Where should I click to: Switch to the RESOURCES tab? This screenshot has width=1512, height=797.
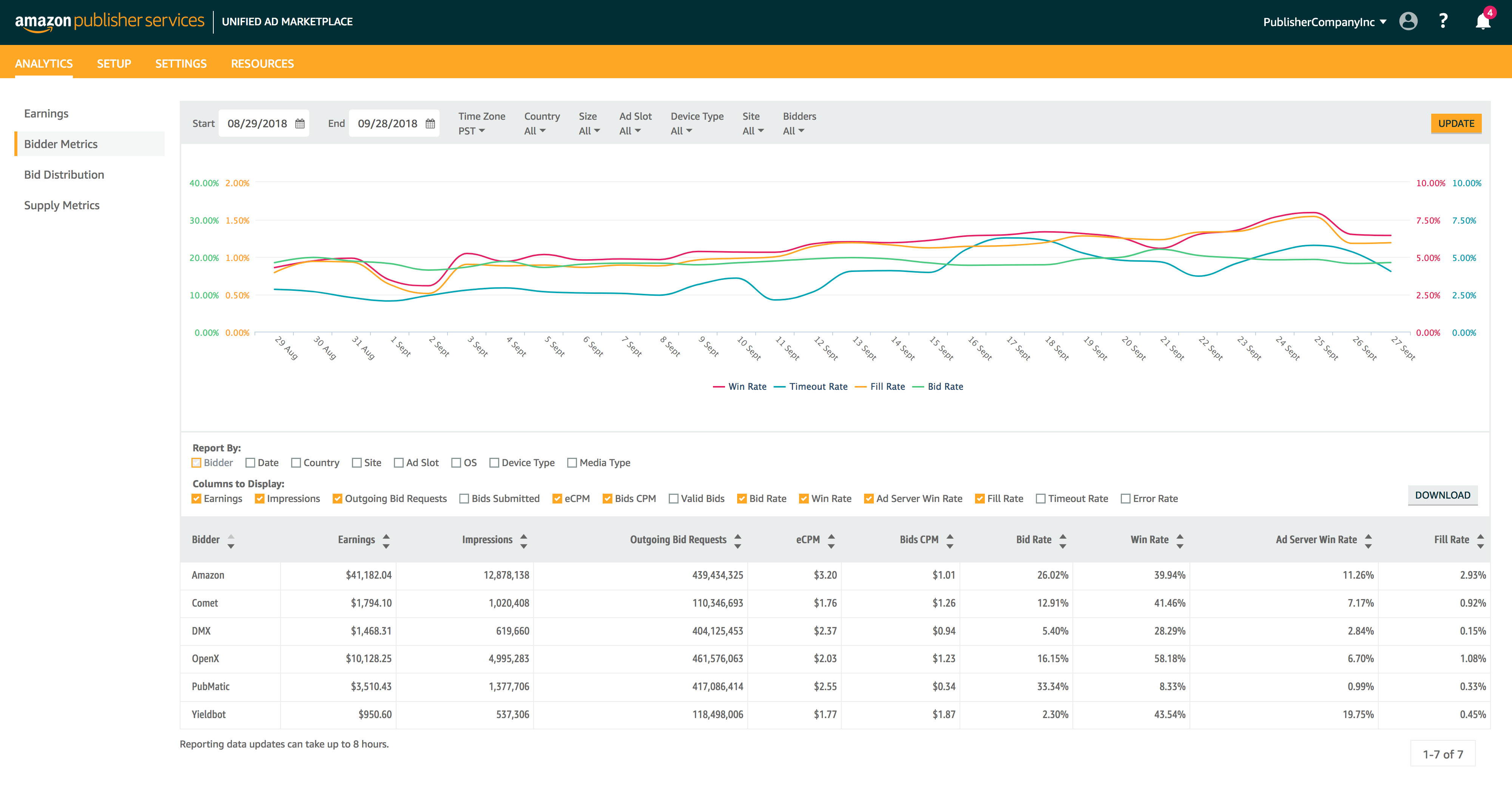click(x=262, y=63)
